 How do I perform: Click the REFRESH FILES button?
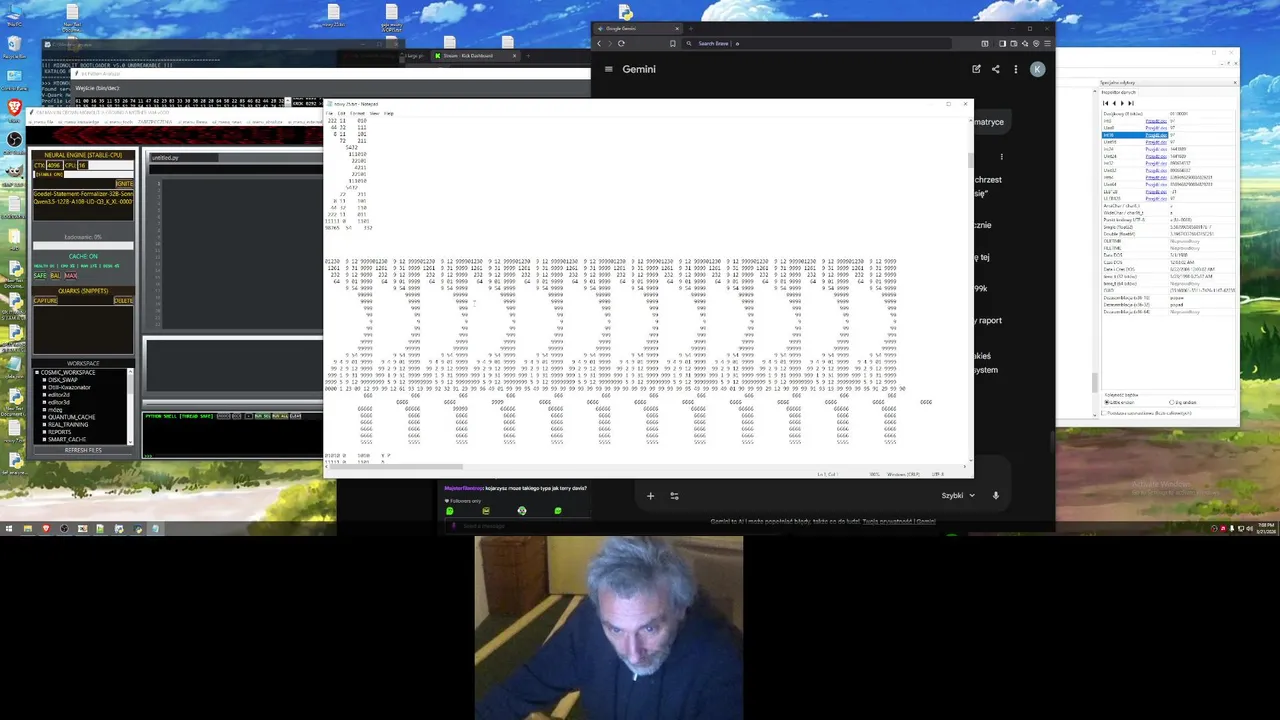coord(83,450)
